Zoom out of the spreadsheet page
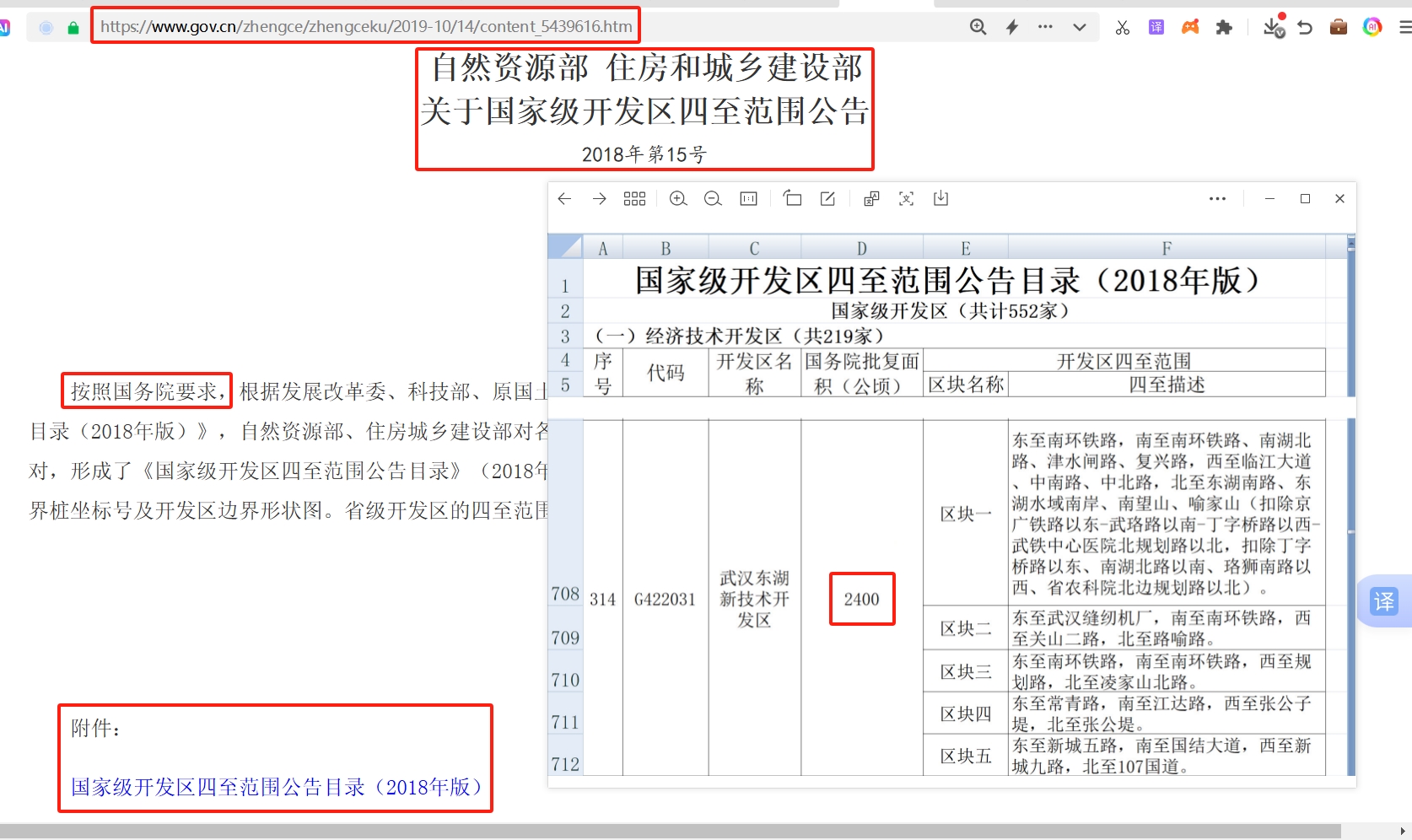 pyautogui.click(x=712, y=198)
